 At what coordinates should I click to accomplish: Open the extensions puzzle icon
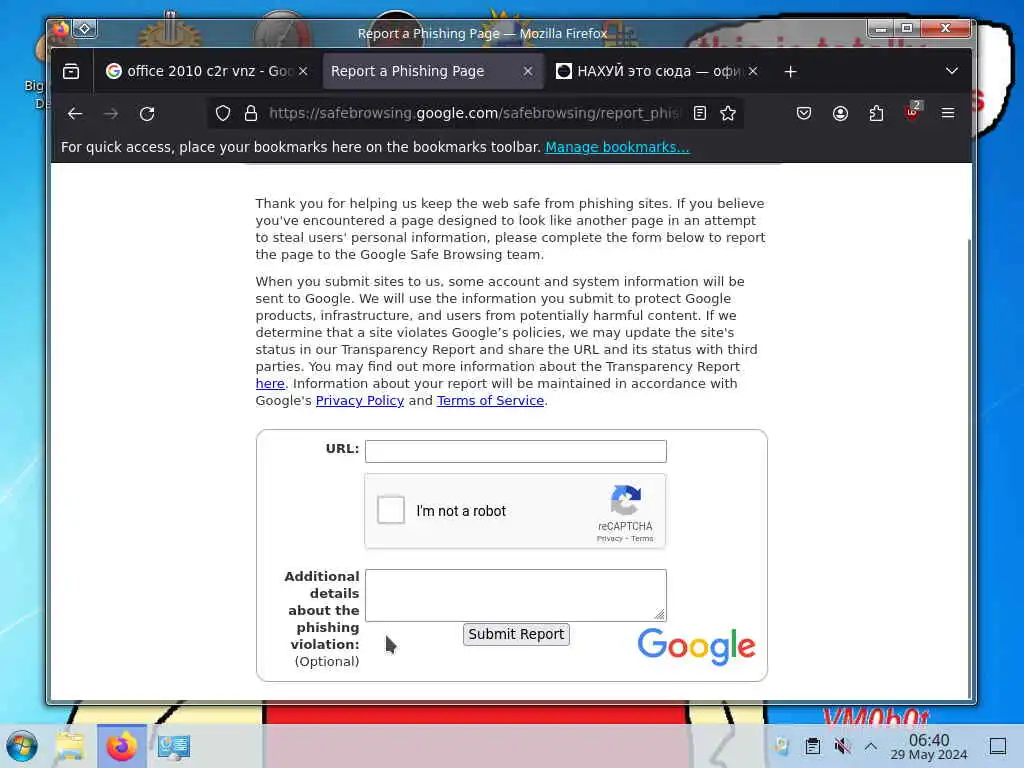(x=876, y=114)
